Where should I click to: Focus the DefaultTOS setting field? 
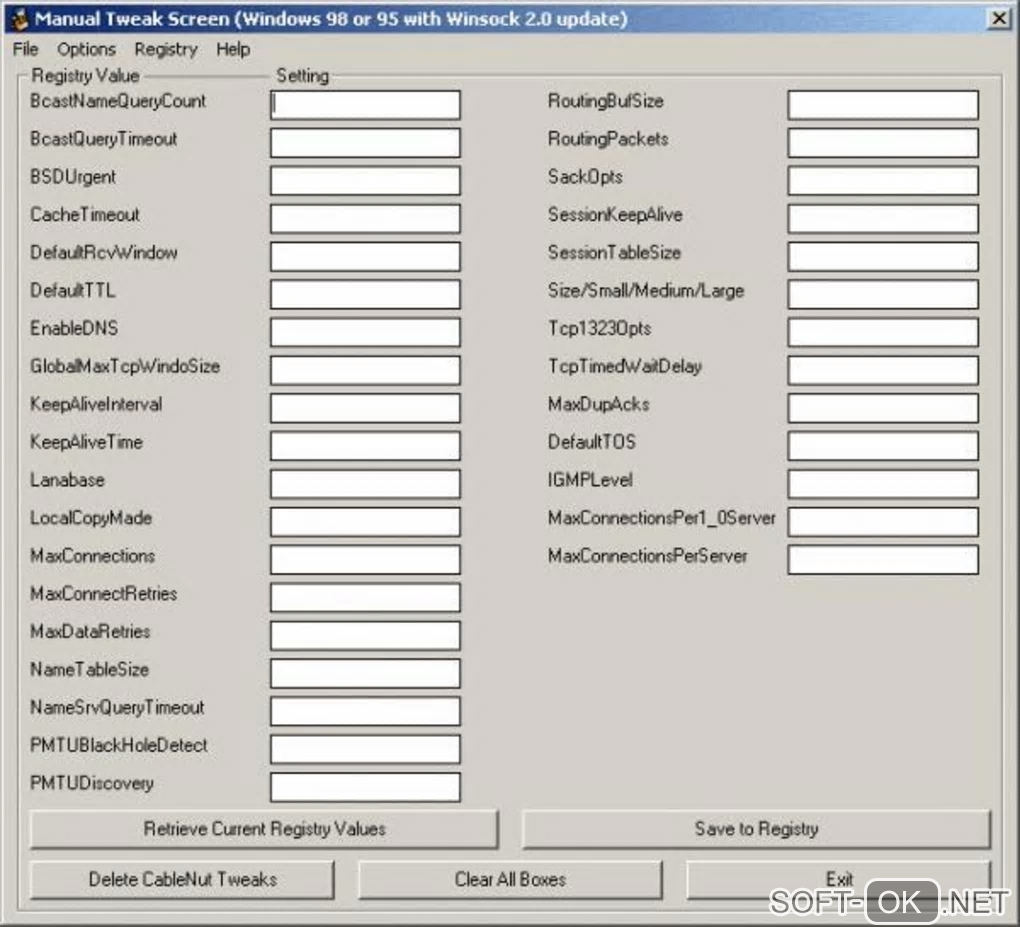point(883,446)
